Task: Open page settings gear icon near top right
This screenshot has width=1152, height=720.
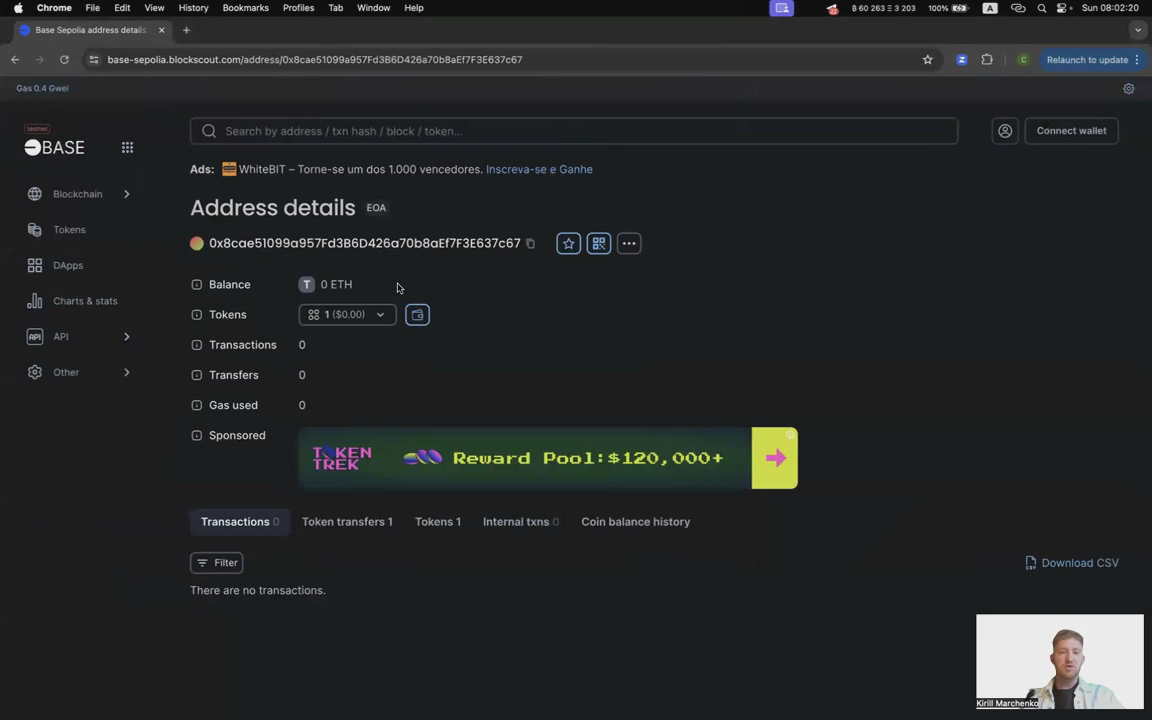Action: click(1128, 88)
